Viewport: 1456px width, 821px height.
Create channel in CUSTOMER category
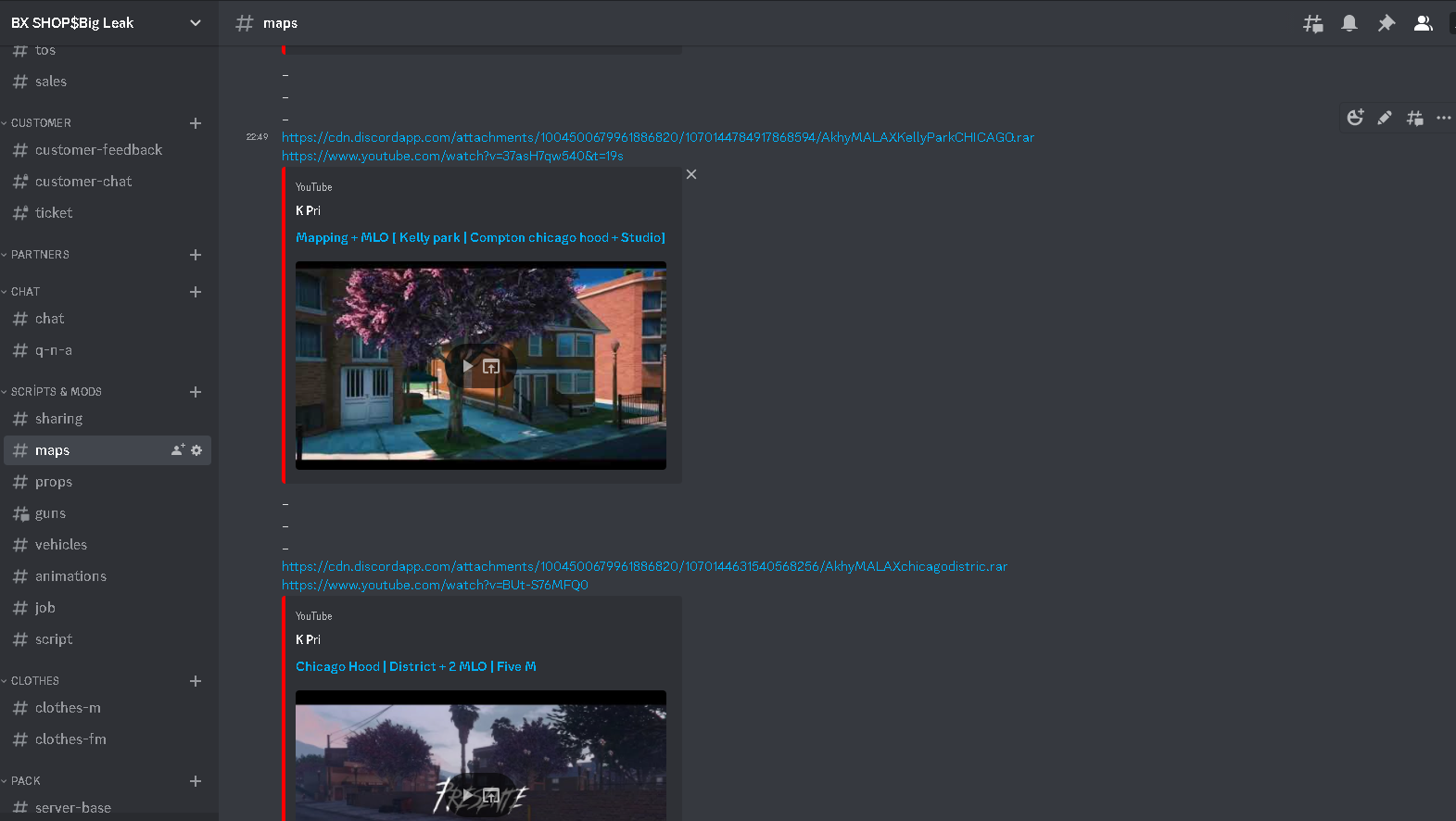pyautogui.click(x=196, y=123)
